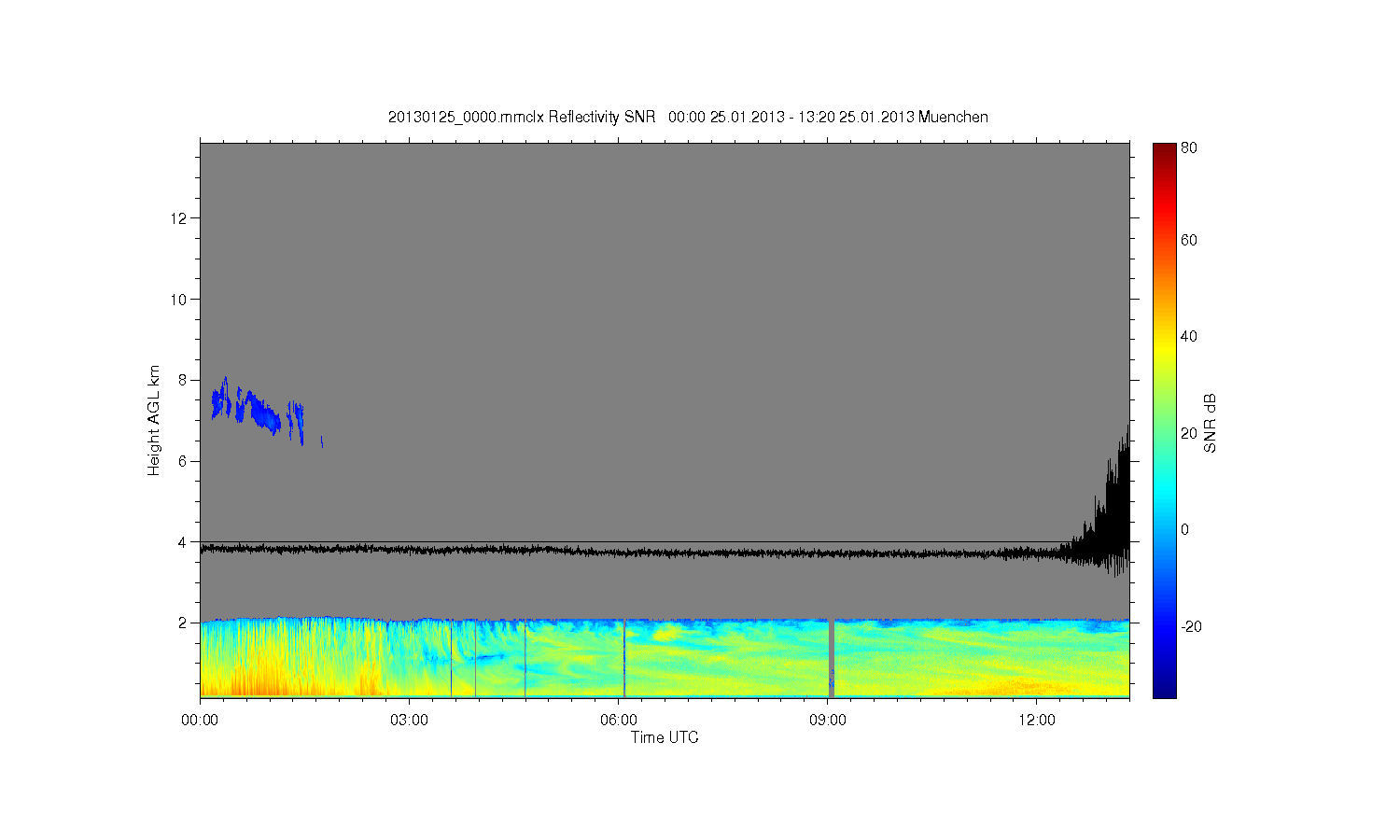Click the 09:00 time axis label

[828, 721]
